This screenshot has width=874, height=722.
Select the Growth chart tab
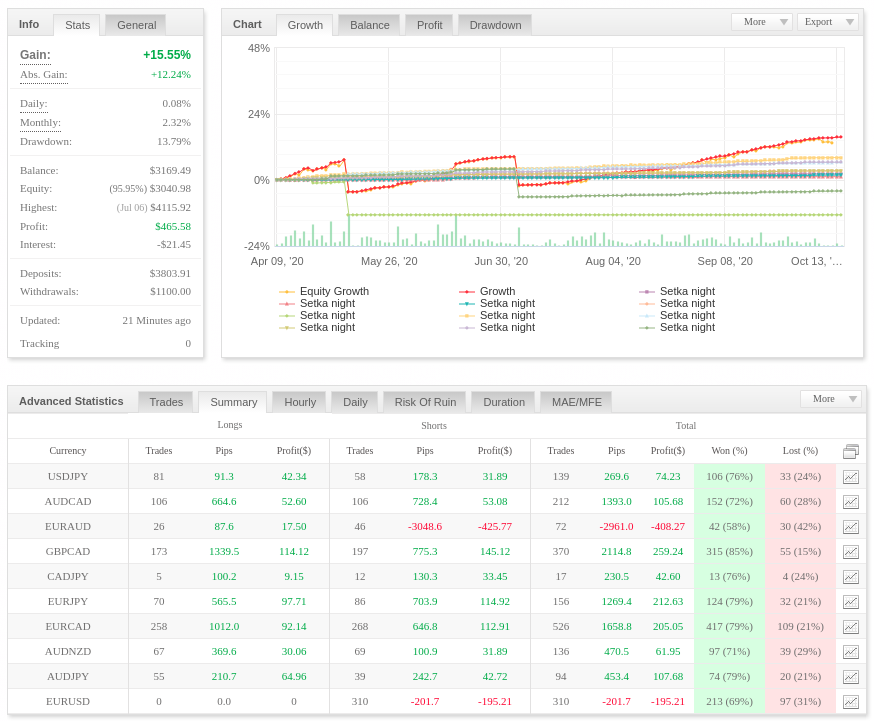tap(305, 25)
